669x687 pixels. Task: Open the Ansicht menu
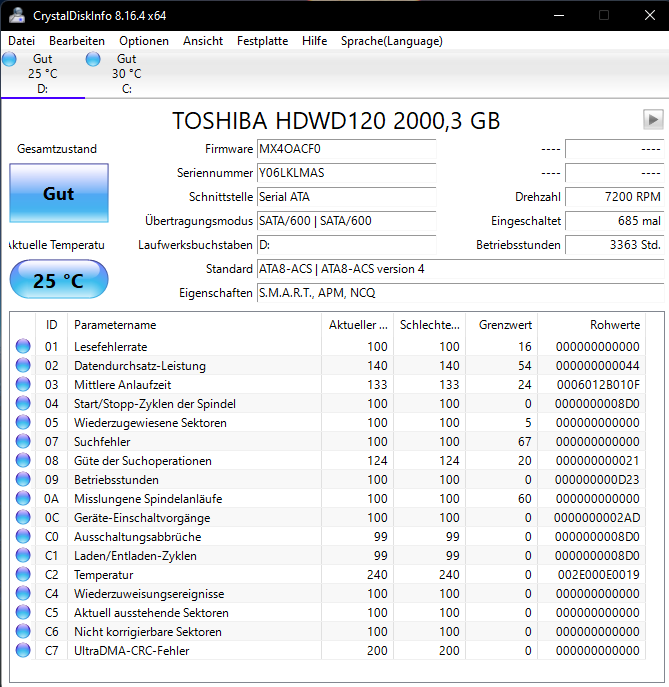click(203, 41)
